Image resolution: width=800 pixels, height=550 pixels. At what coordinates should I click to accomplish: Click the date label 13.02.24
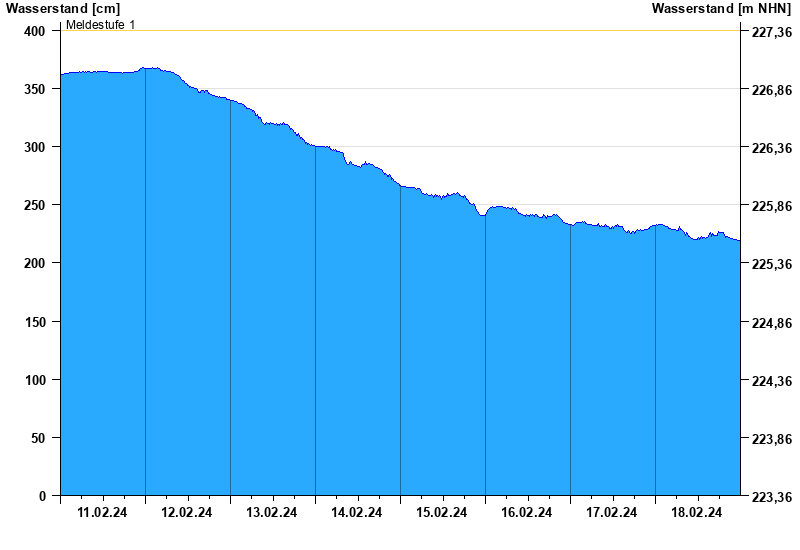click(x=271, y=512)
